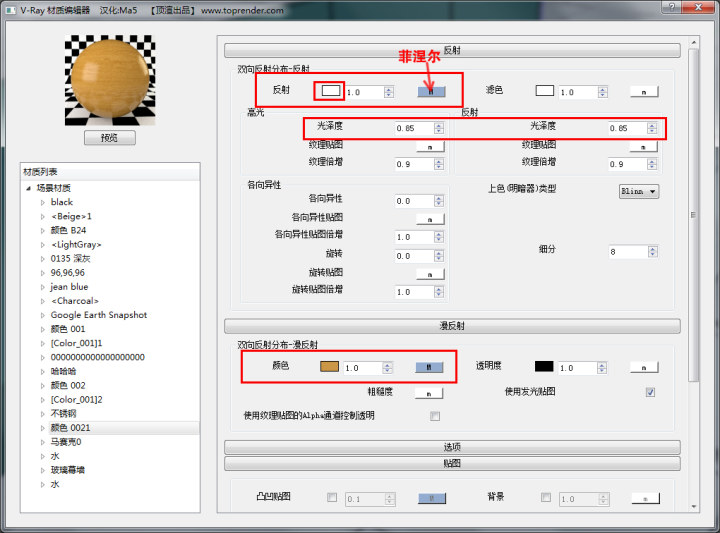Viewport: 720px width, 533px height.
Task: Select the 0135 深灰 material
Action: pyautogui.click(x=70, y=259)
